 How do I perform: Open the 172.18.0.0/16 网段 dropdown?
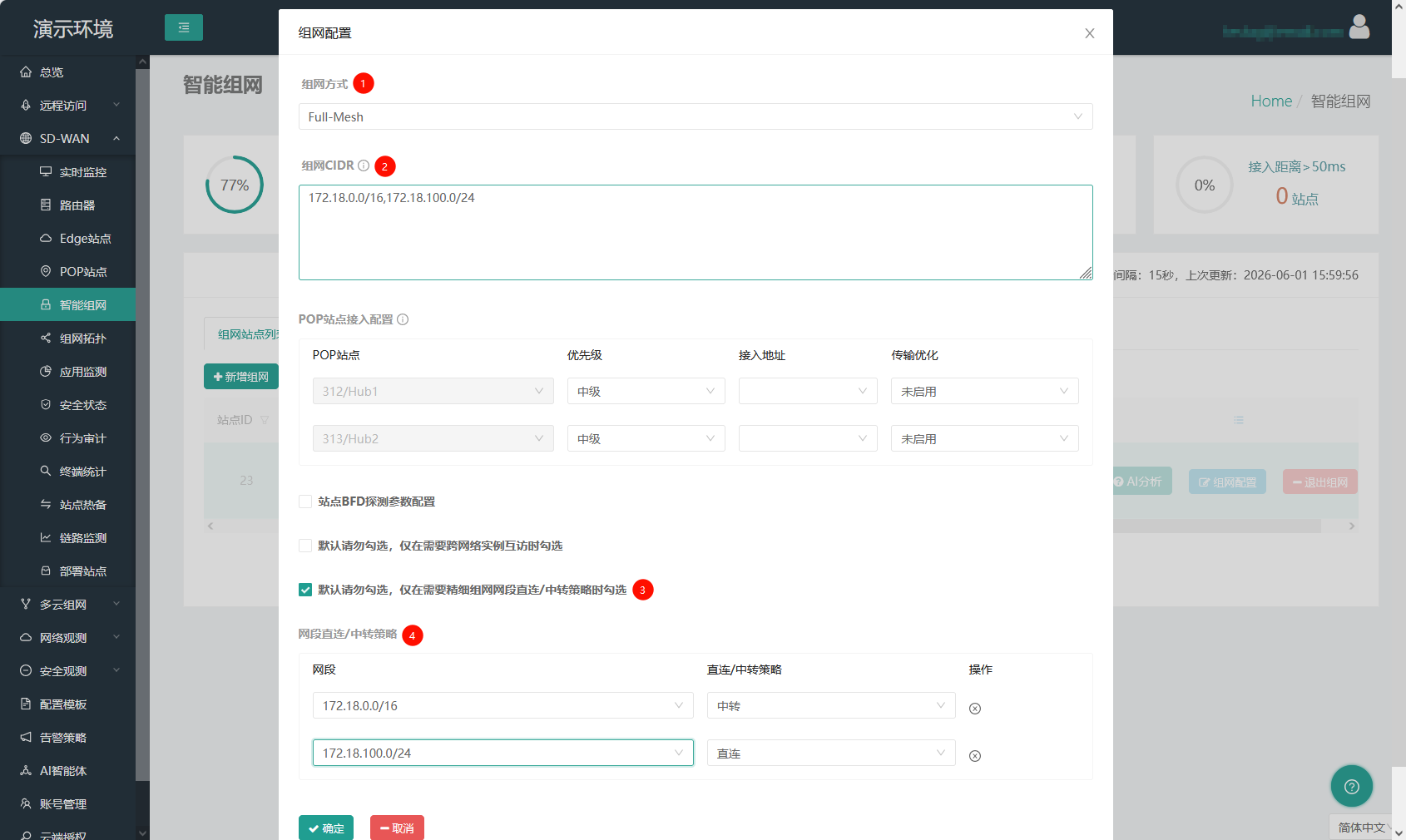(x=503, y=705)
